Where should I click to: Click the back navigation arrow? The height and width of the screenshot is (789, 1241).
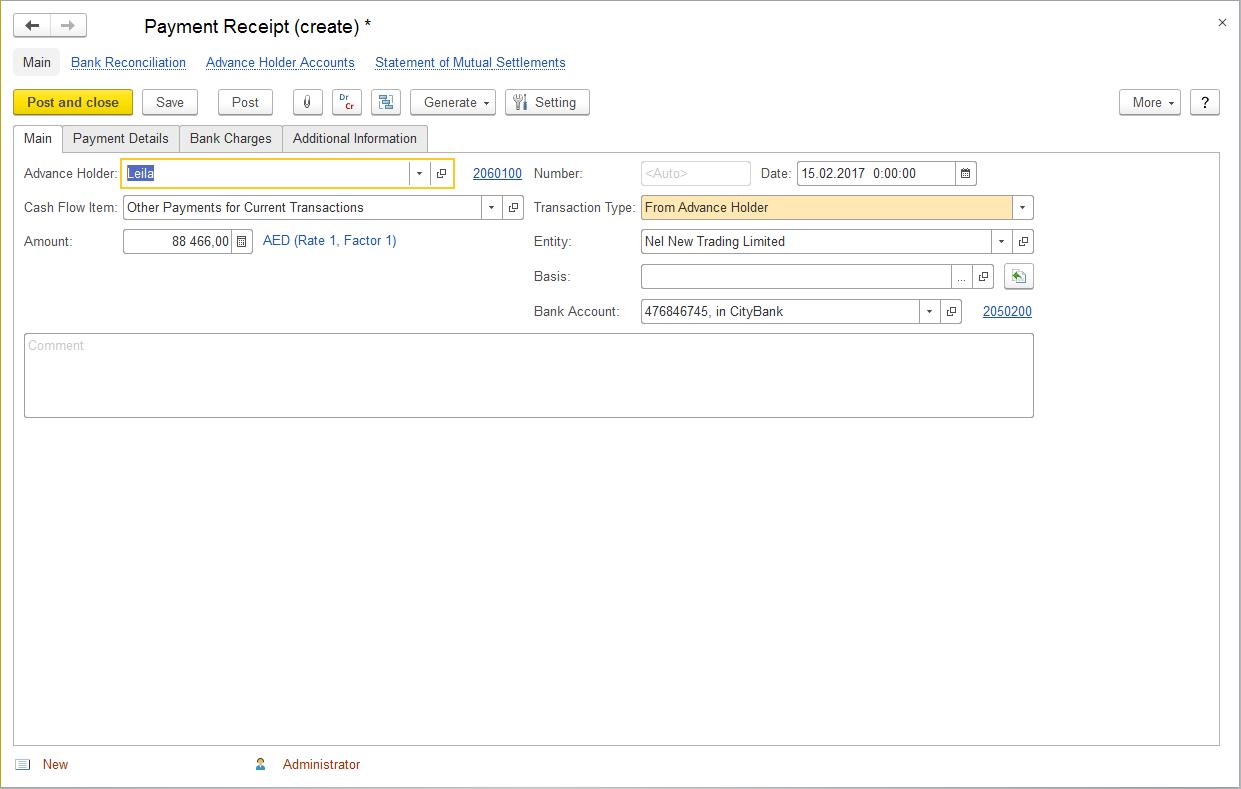(x=32, y=25)
